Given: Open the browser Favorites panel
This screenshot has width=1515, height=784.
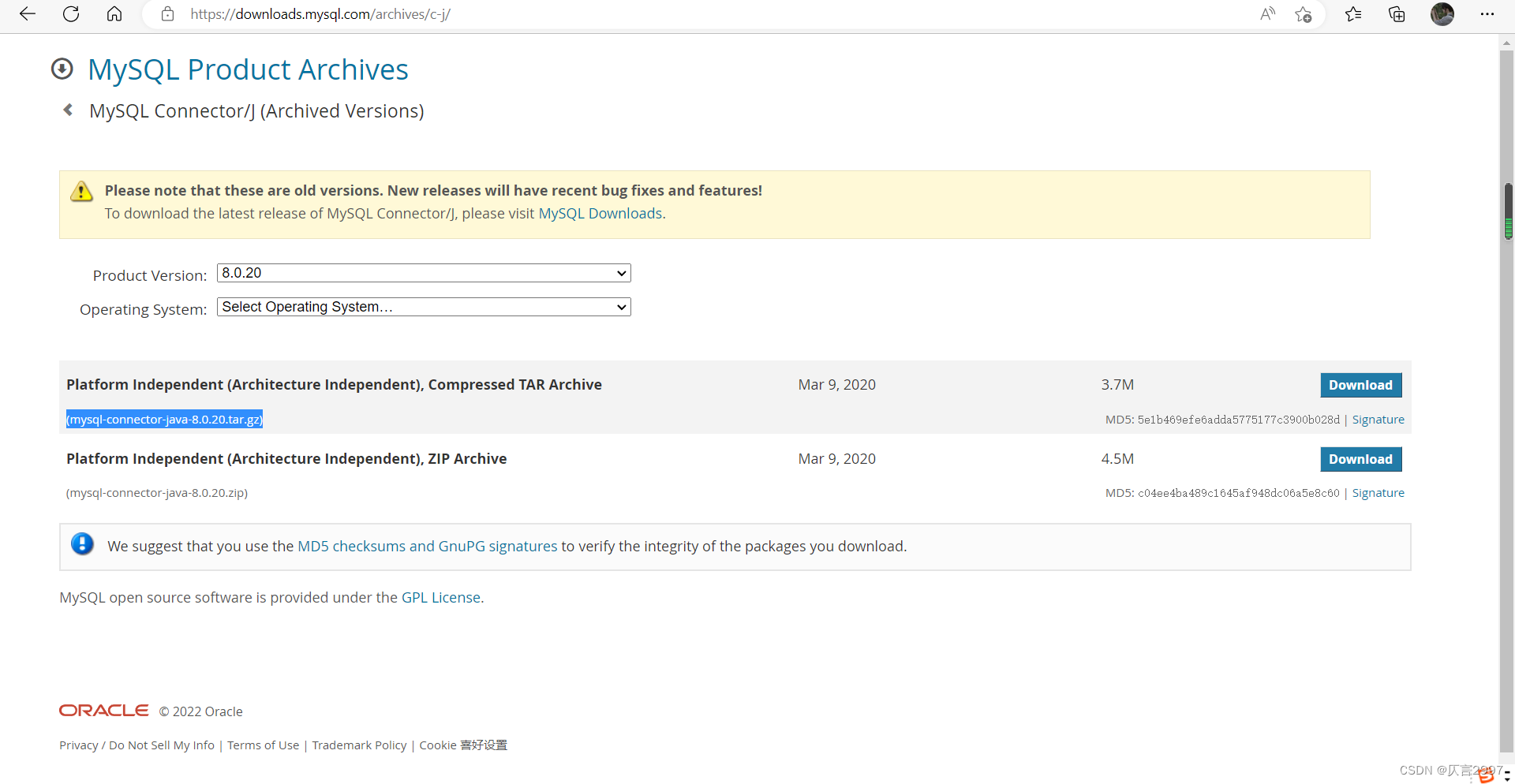Looking at the screenshot, I should click(1352, 13).
